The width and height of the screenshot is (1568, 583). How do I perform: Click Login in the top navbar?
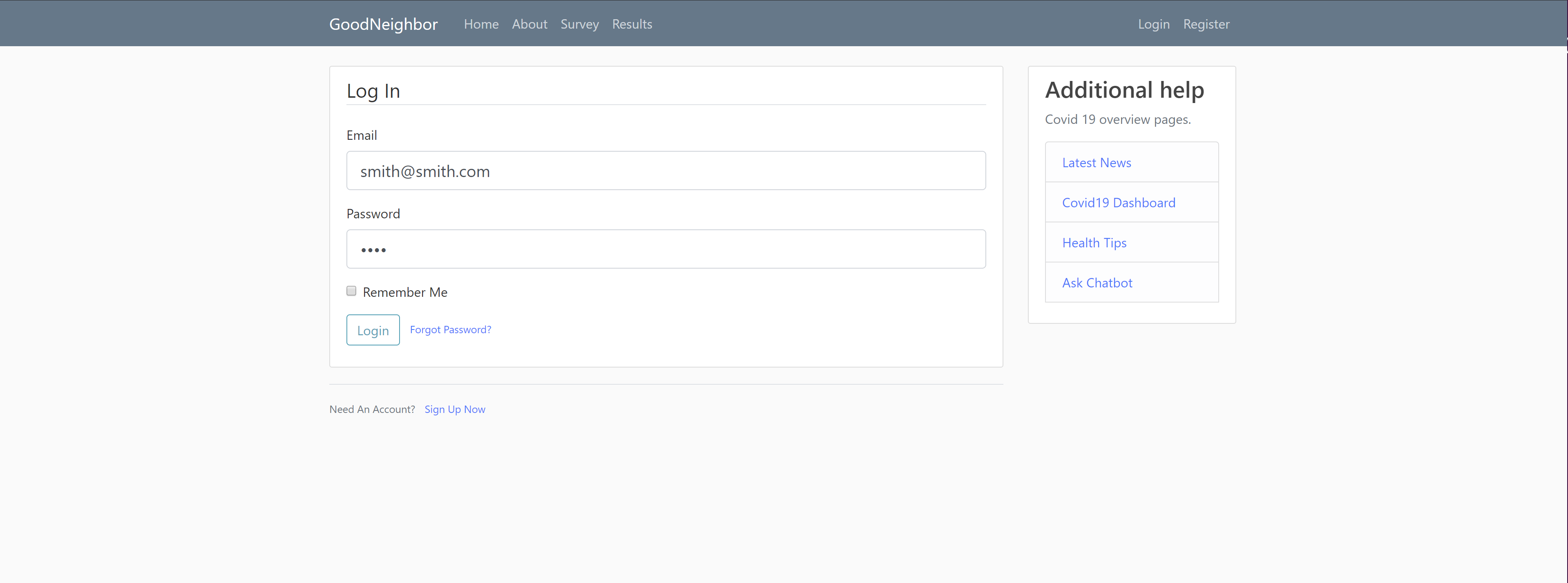1153,24
